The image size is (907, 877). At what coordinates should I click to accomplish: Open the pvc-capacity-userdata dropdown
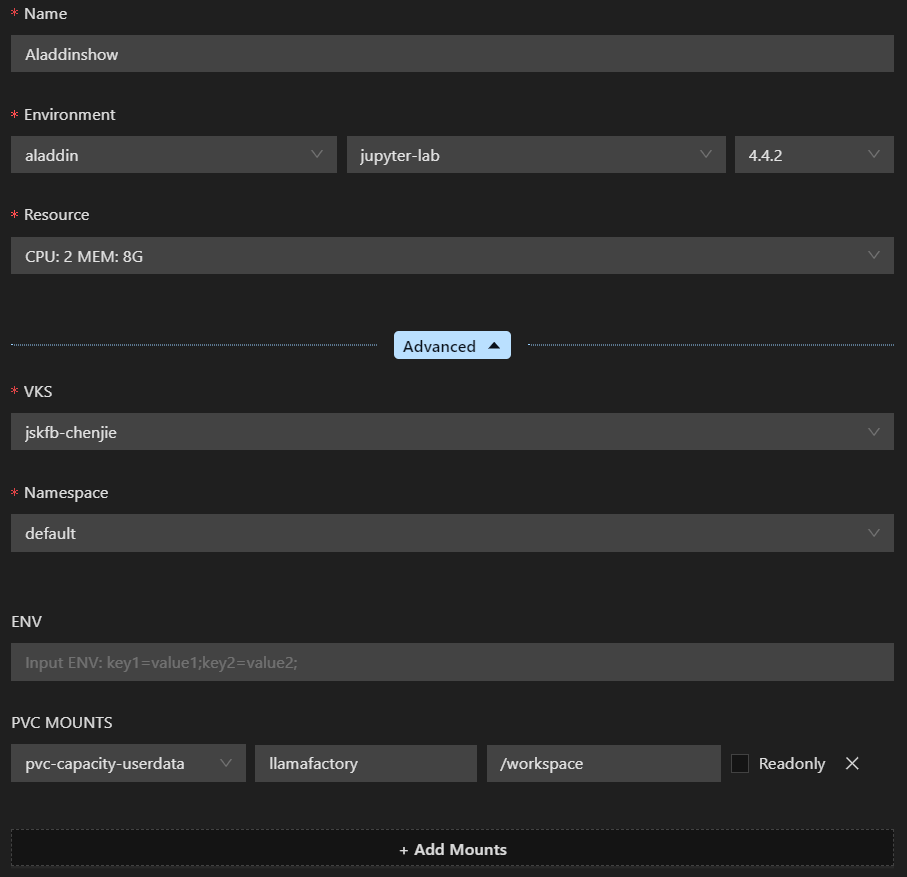(128, 763)
